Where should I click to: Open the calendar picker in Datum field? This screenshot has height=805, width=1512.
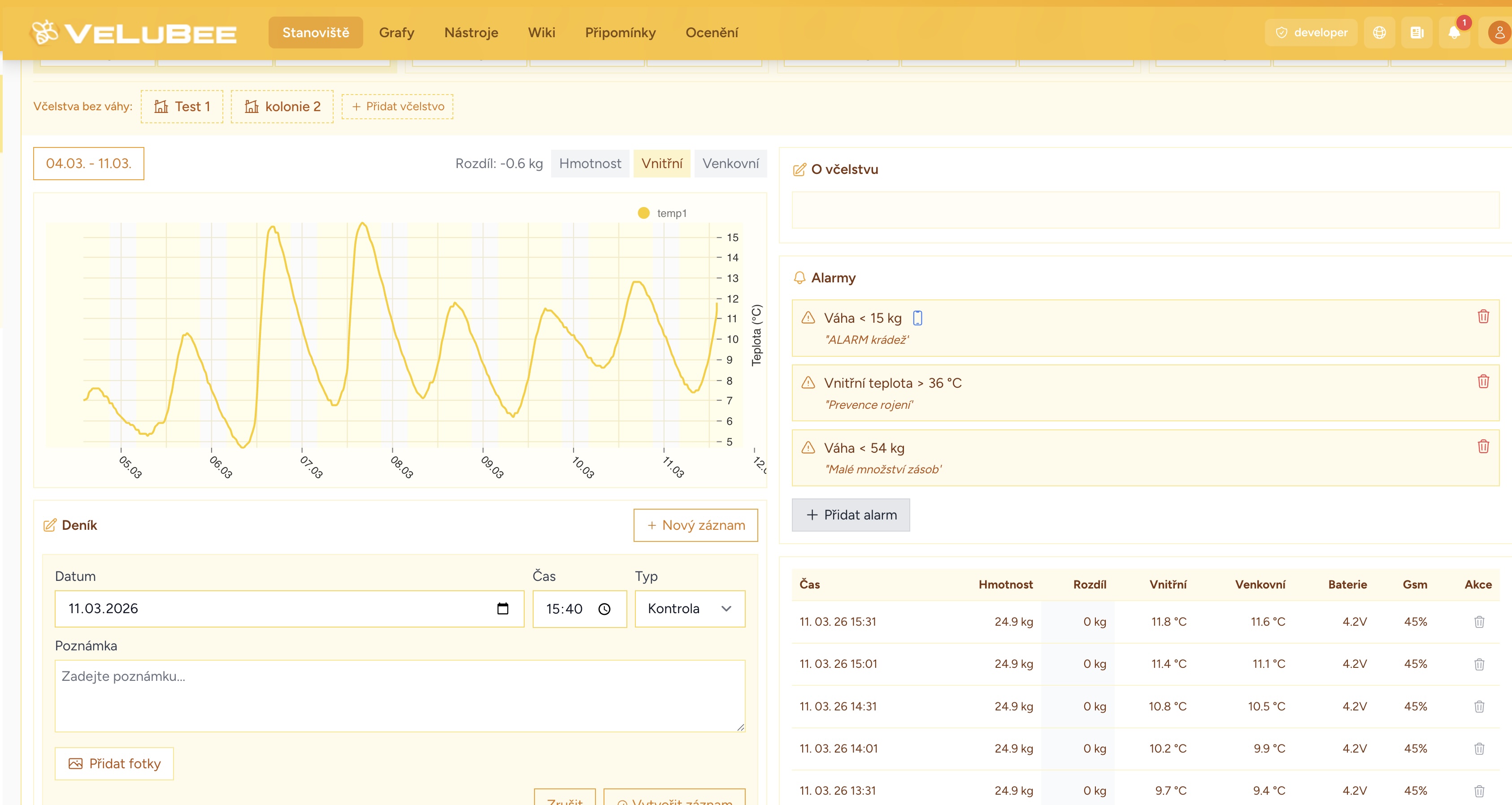click(x=503, y=609)
